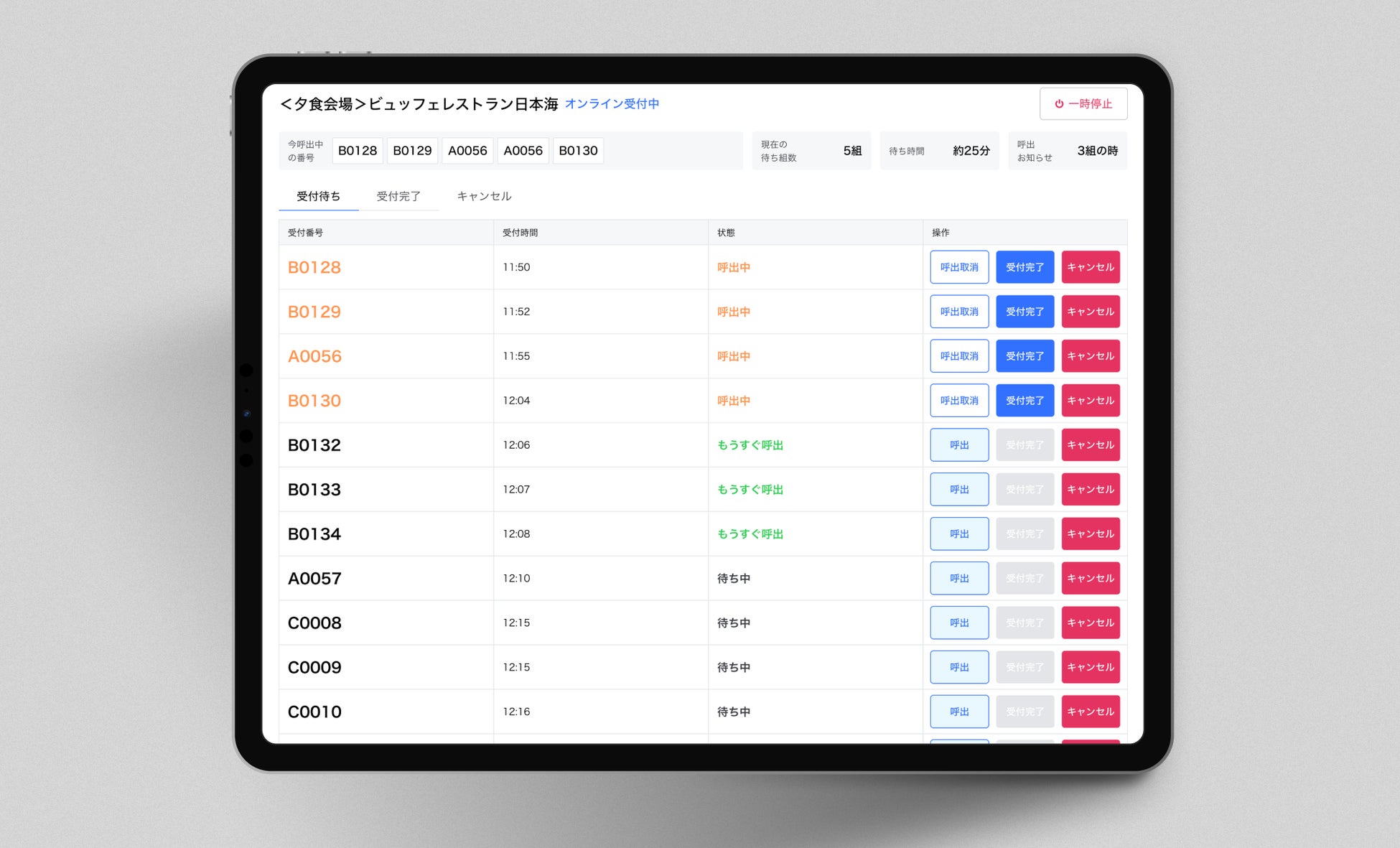The width and height of the screenshot is (1400, 848).
Task: Mark B0128 as 受付完了
Action: [x=1025, y=267]
